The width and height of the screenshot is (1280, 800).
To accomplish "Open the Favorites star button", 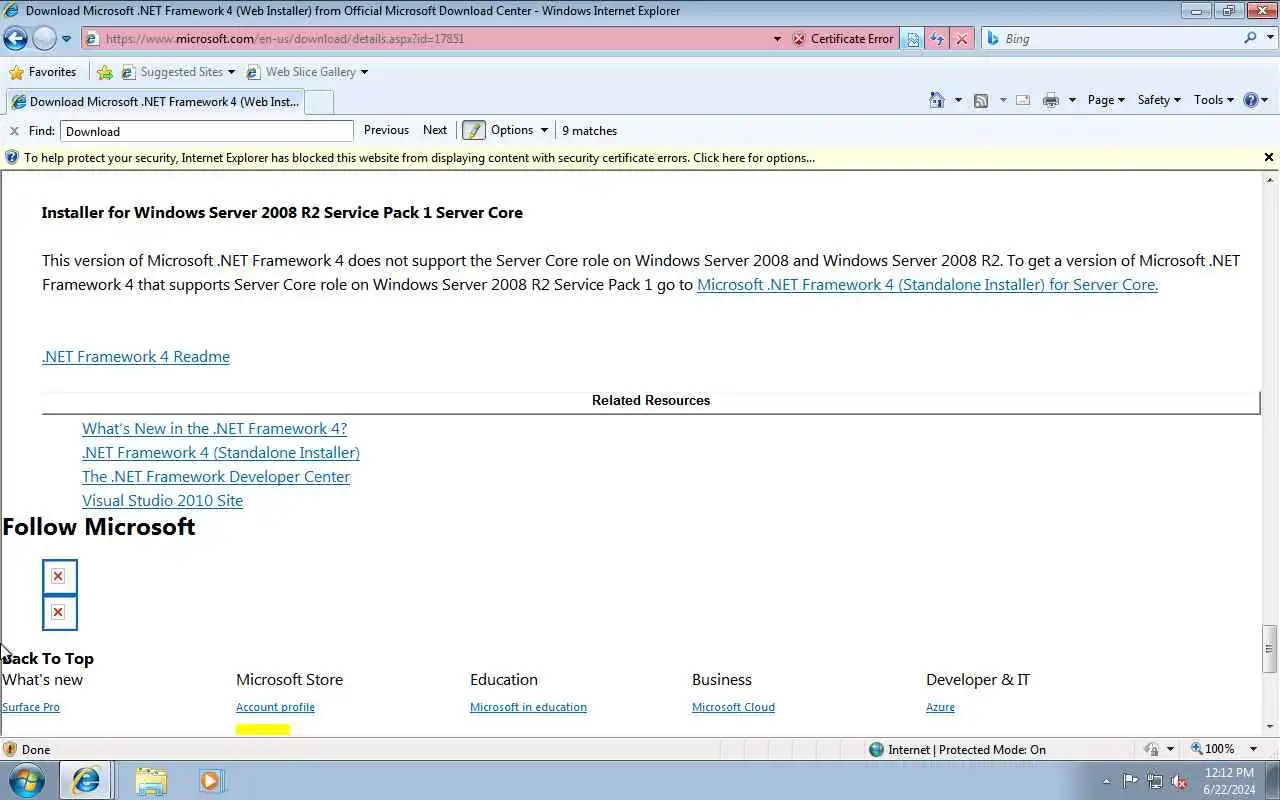I will point(43,72).
